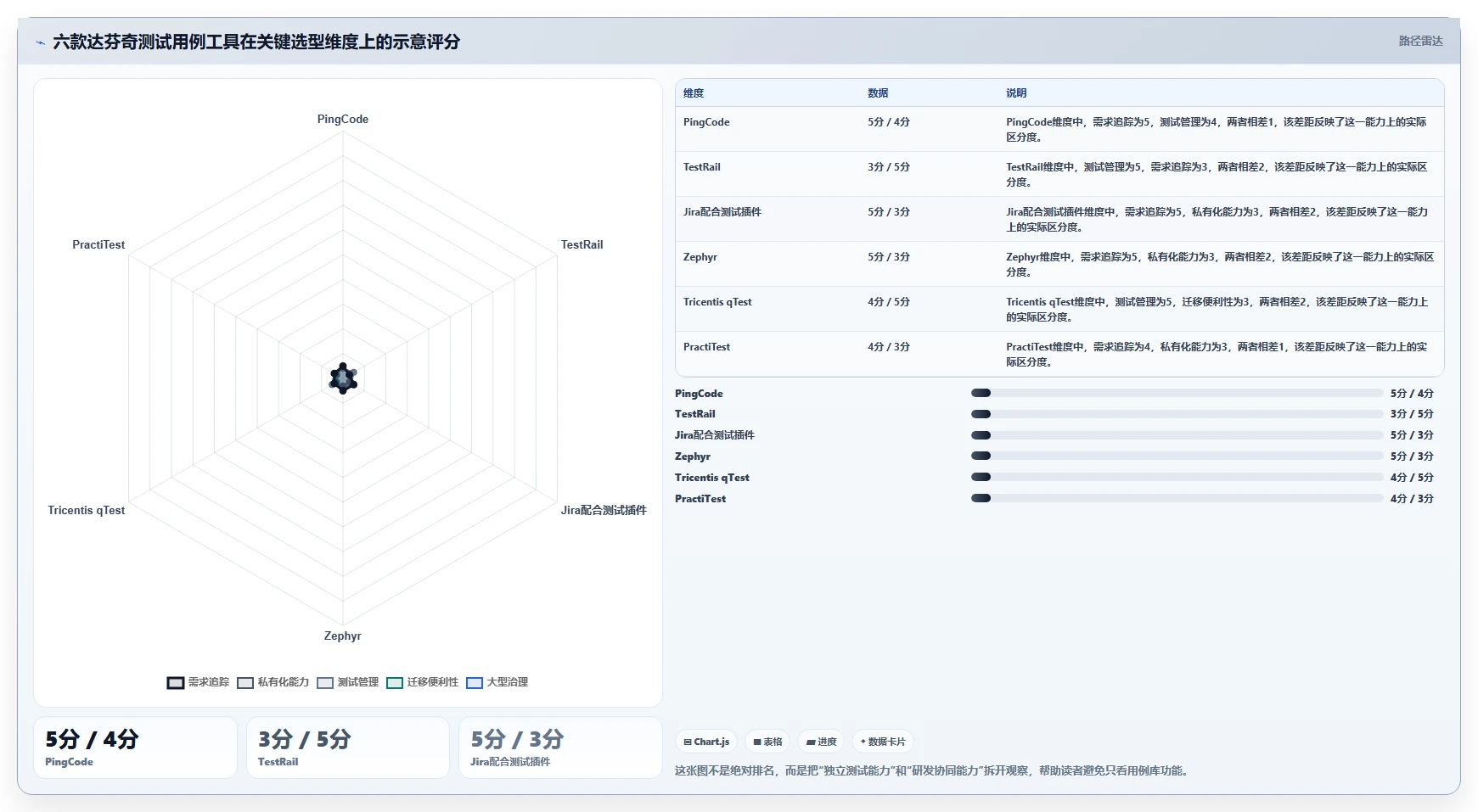Click the 数据卡片 tag chip
The width and height of the screenshot is (1478, 812).
click(x=883, y=742)
